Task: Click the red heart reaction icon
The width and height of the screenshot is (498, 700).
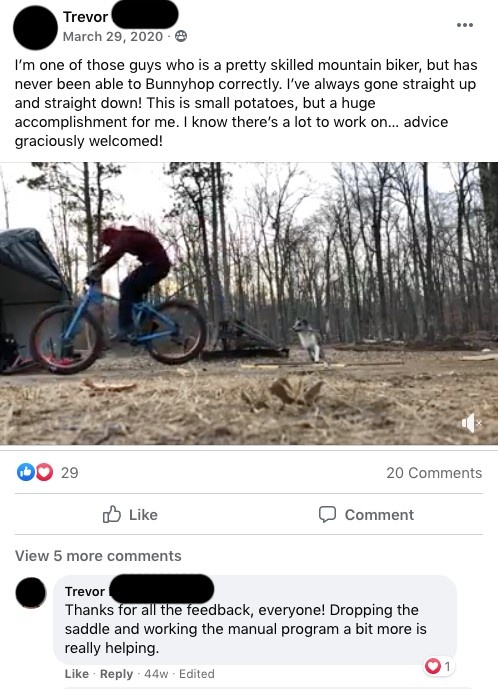Action: pos(44,472)
